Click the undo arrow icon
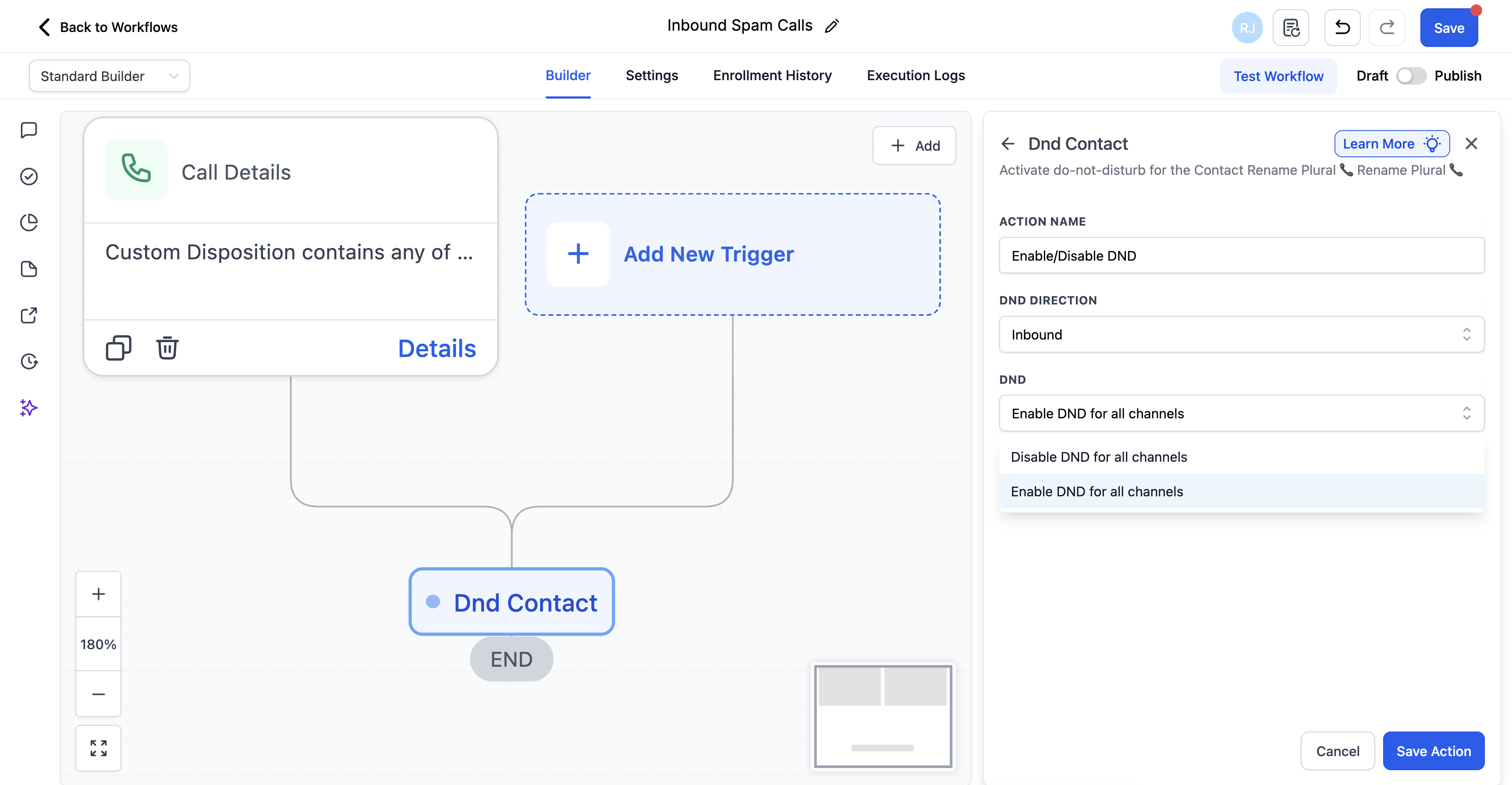This screenshot has width=1512, height=785. tap(1342, 28)
